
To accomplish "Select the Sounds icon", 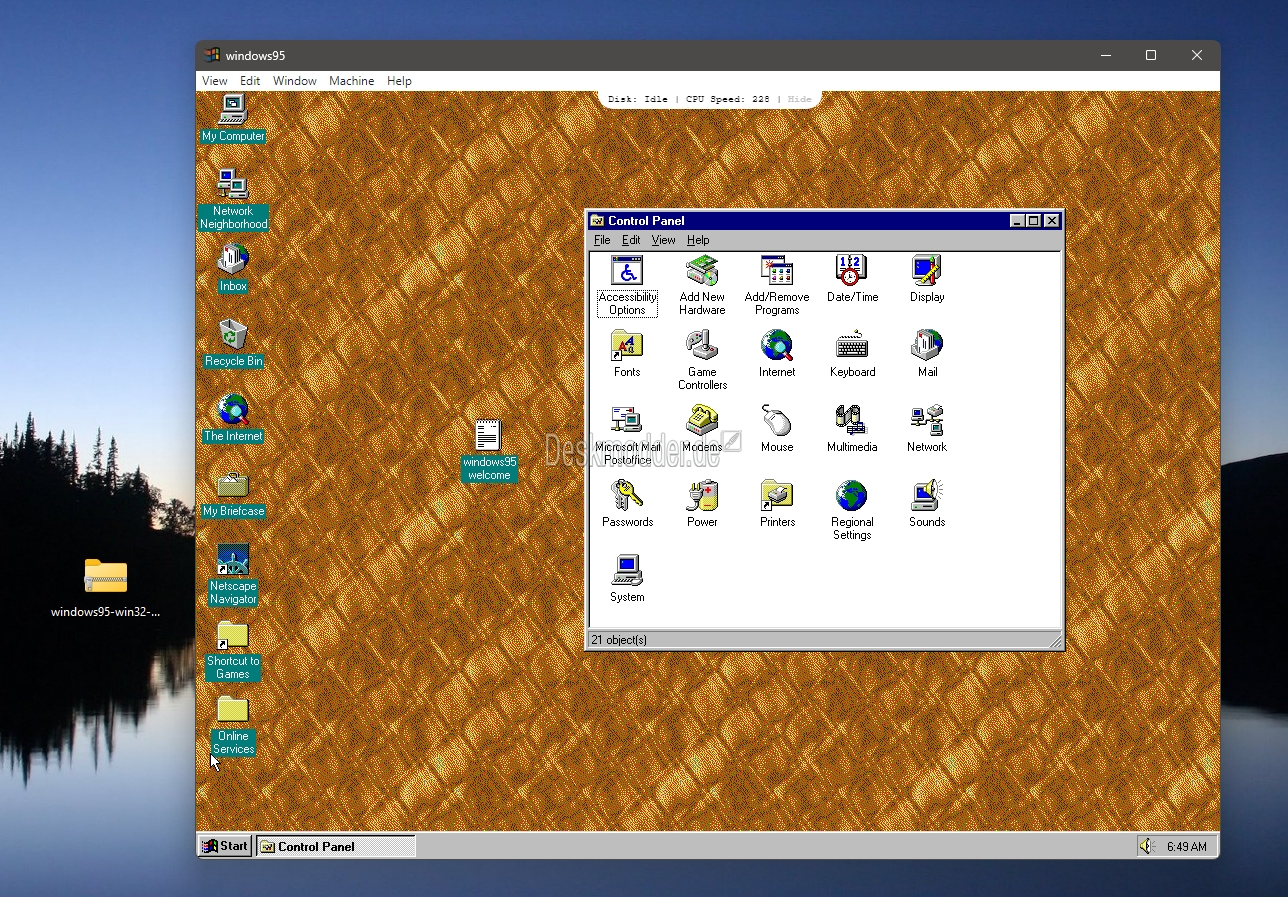I will tap(927, 496).
